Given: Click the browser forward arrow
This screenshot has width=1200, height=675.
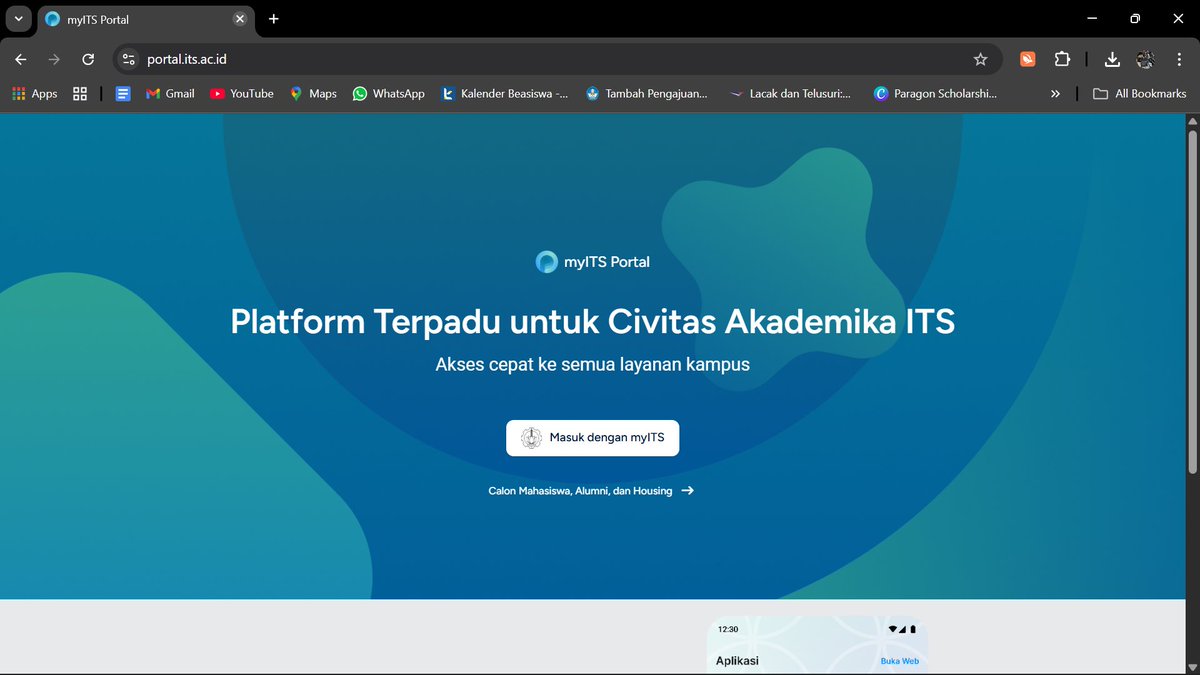Looking at the screenshot, I should click(54, 59).
